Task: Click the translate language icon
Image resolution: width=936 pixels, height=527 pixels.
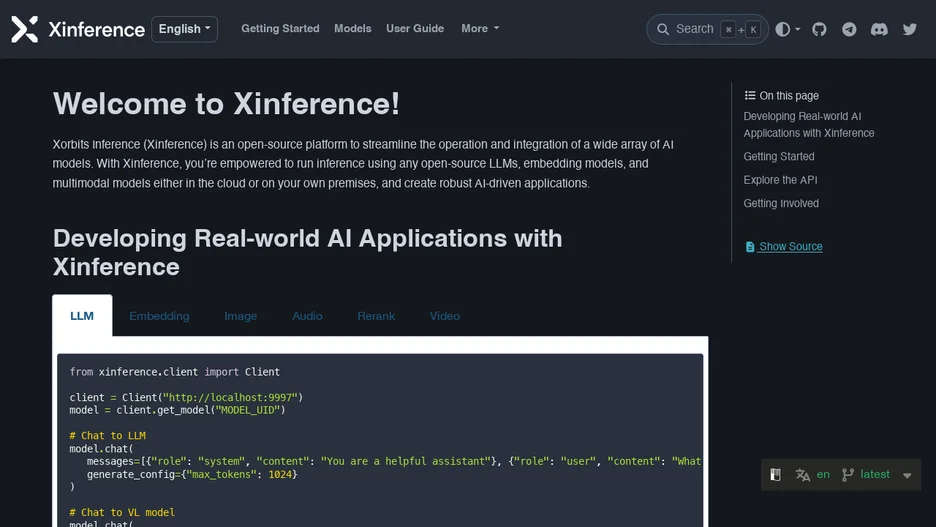Action: (x=802, y=474)
